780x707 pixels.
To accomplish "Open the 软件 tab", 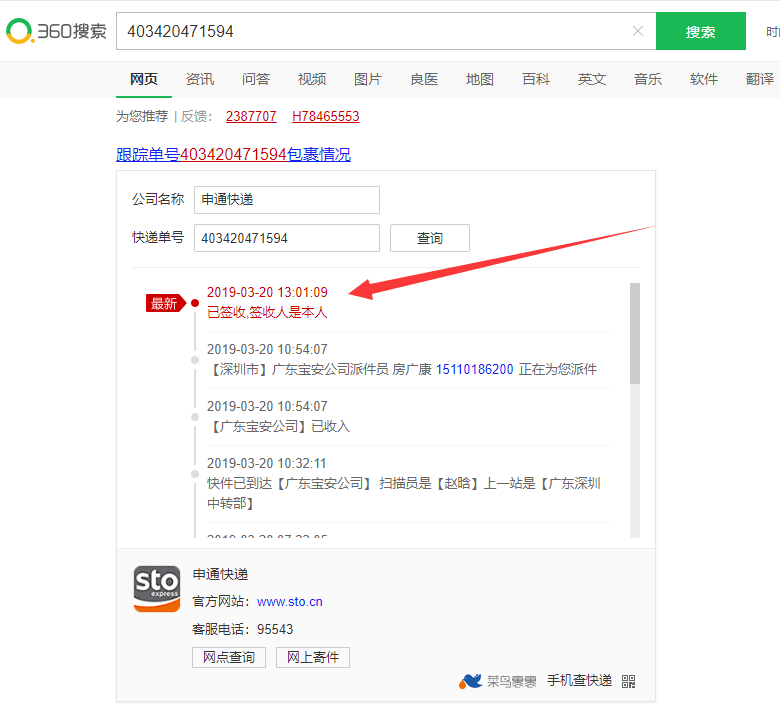I will (703, 79).
